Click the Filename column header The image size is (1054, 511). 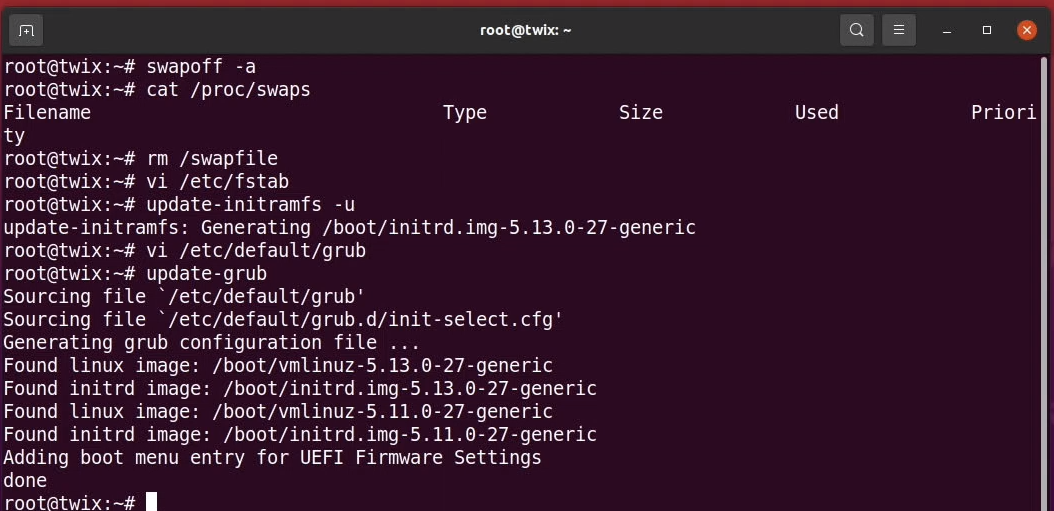pyautogui.click(x=47, y=112)
